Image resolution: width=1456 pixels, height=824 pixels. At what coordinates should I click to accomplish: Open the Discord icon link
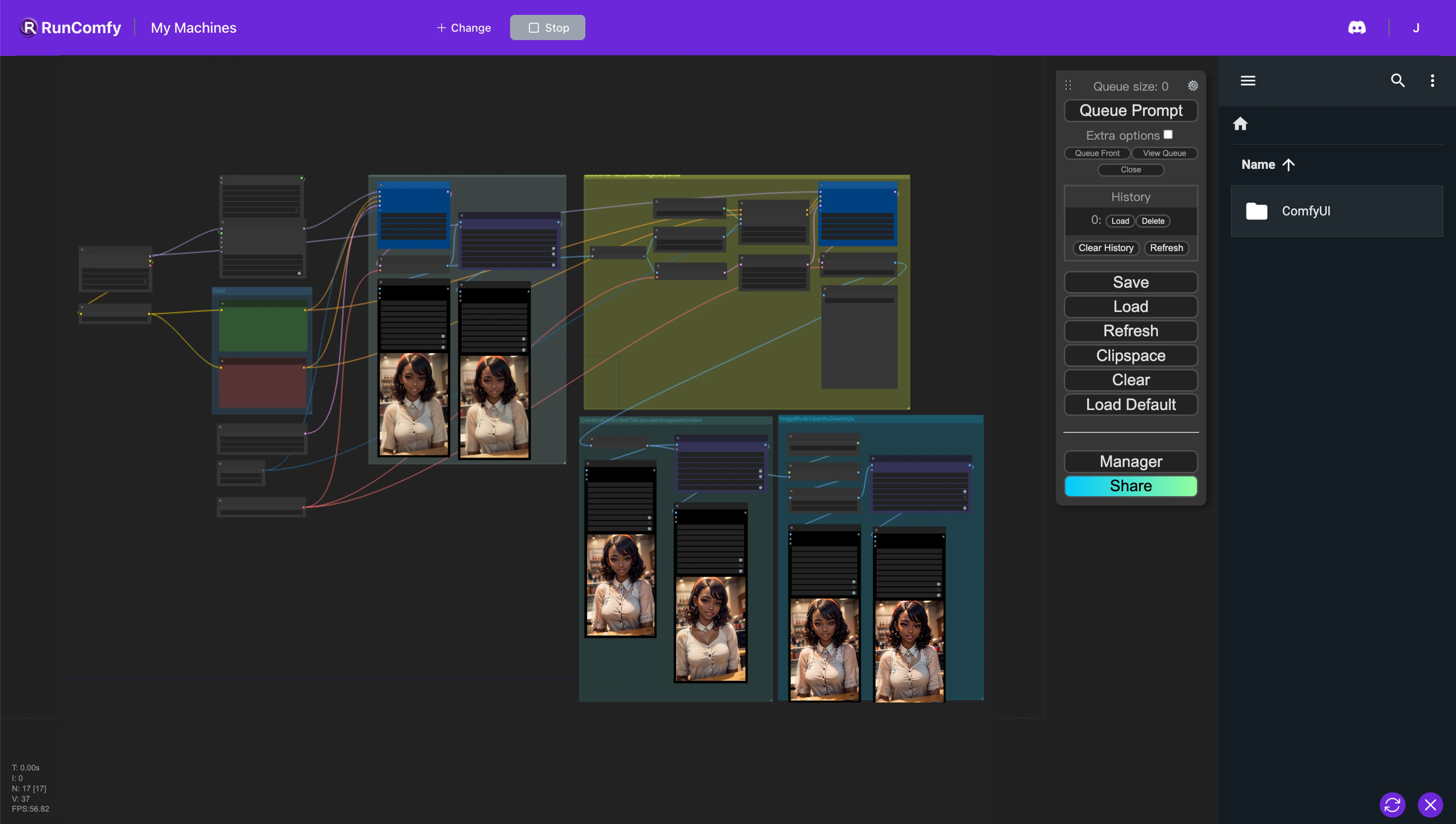[x=1357, y=27]
